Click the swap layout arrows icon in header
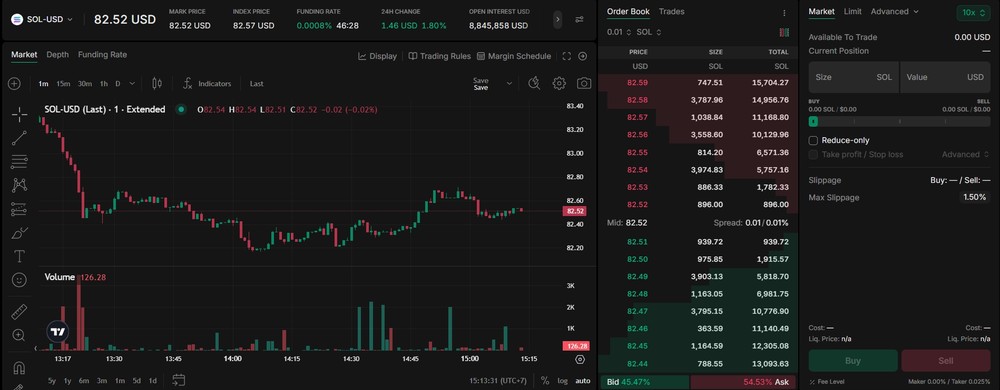This screenshot has height=390, width=1000. tap(579, 19)
